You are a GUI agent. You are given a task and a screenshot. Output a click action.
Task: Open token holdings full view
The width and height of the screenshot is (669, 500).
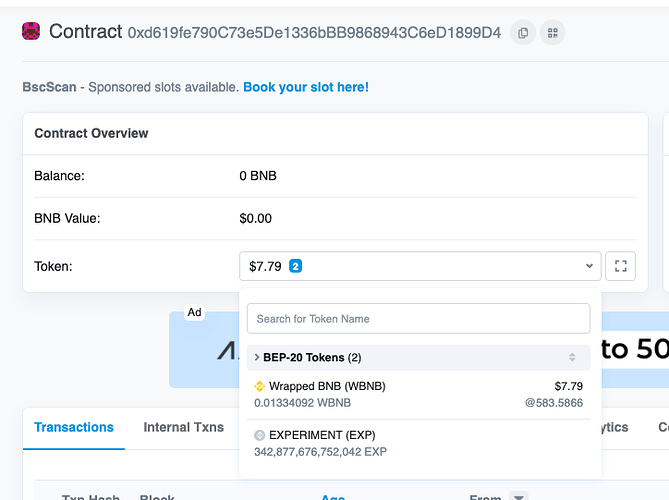(620, 266)
